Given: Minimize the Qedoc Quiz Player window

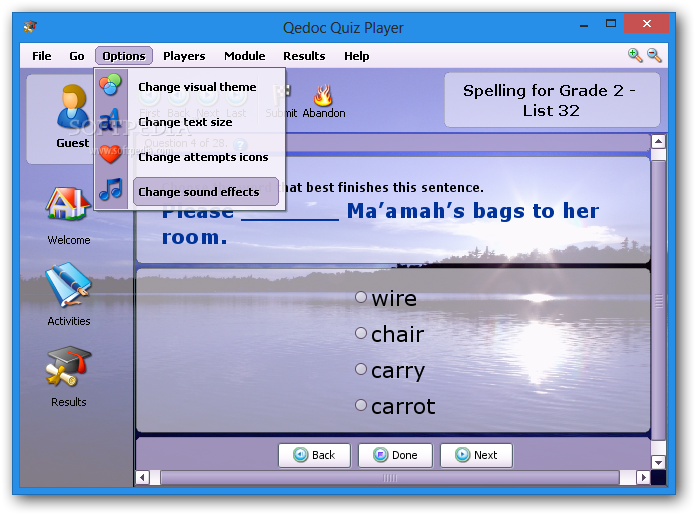Looking at the screenshot, I should [584, 24].
